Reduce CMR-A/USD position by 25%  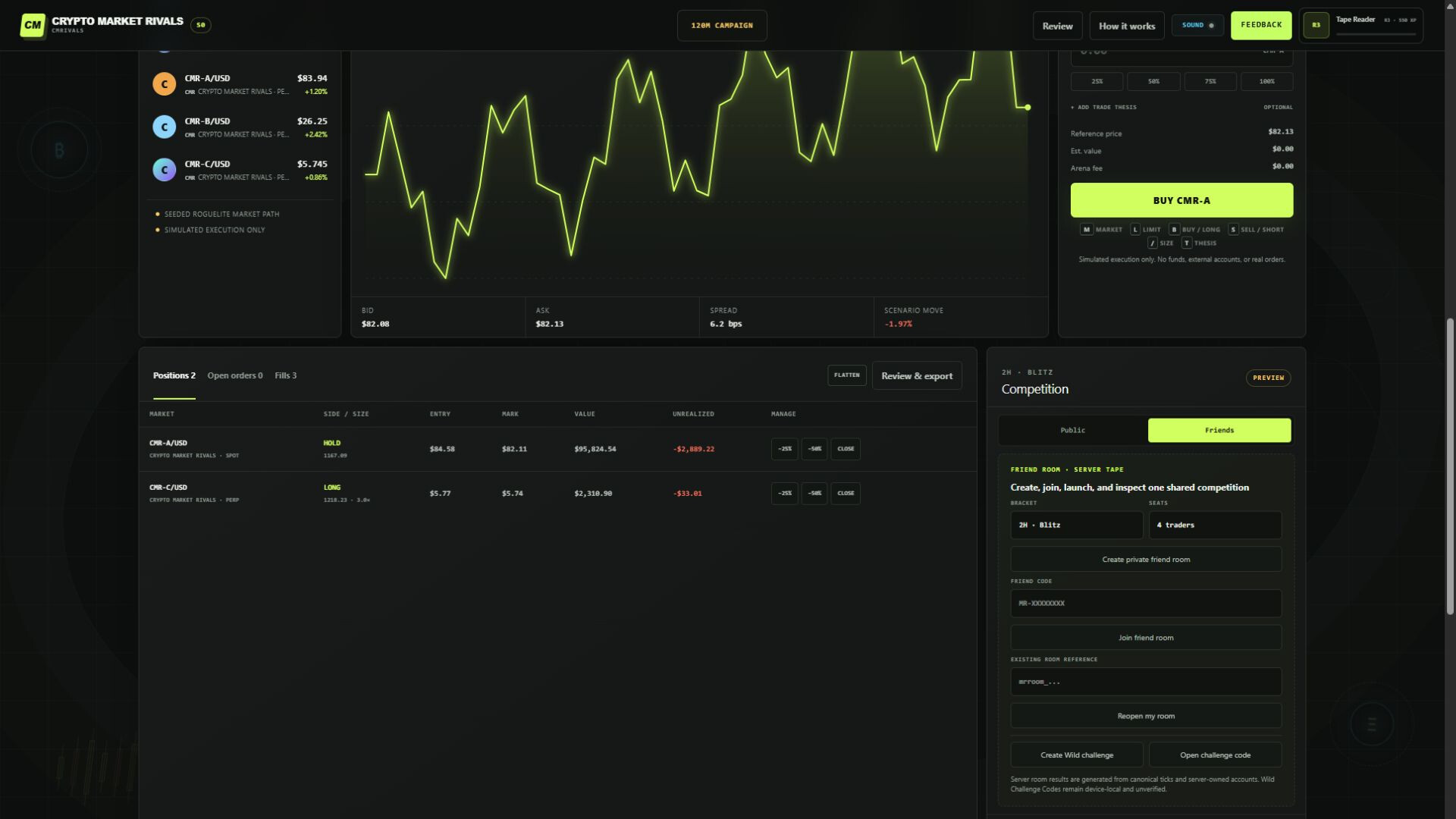point(784,449)
